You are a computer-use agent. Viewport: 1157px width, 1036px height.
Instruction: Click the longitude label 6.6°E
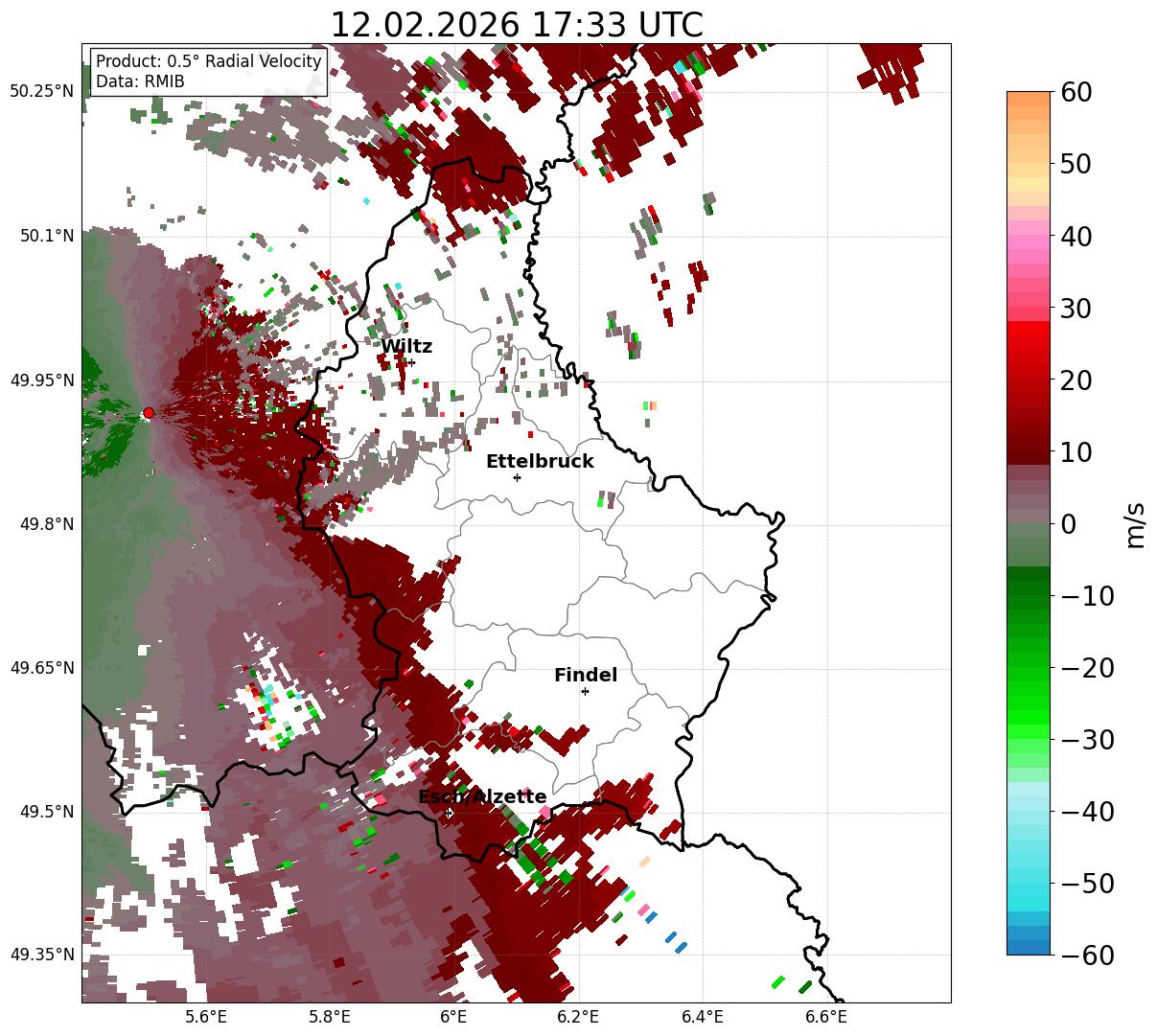point(826,1017)
